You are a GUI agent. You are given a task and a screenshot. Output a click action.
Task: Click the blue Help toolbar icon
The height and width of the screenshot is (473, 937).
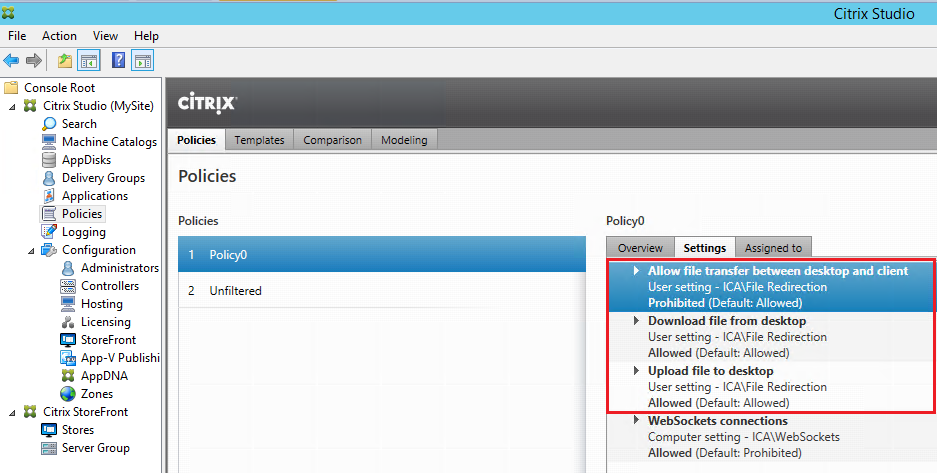(x=118, y=60)
